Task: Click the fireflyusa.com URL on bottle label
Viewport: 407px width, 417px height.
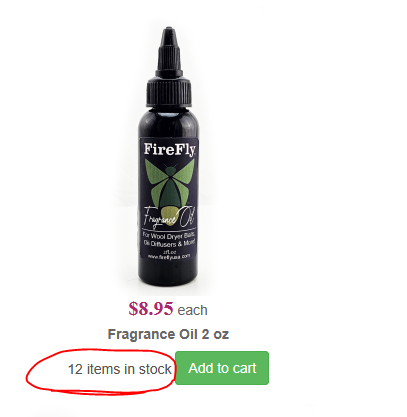Action: pyautogui.click(x=169, y=256)
